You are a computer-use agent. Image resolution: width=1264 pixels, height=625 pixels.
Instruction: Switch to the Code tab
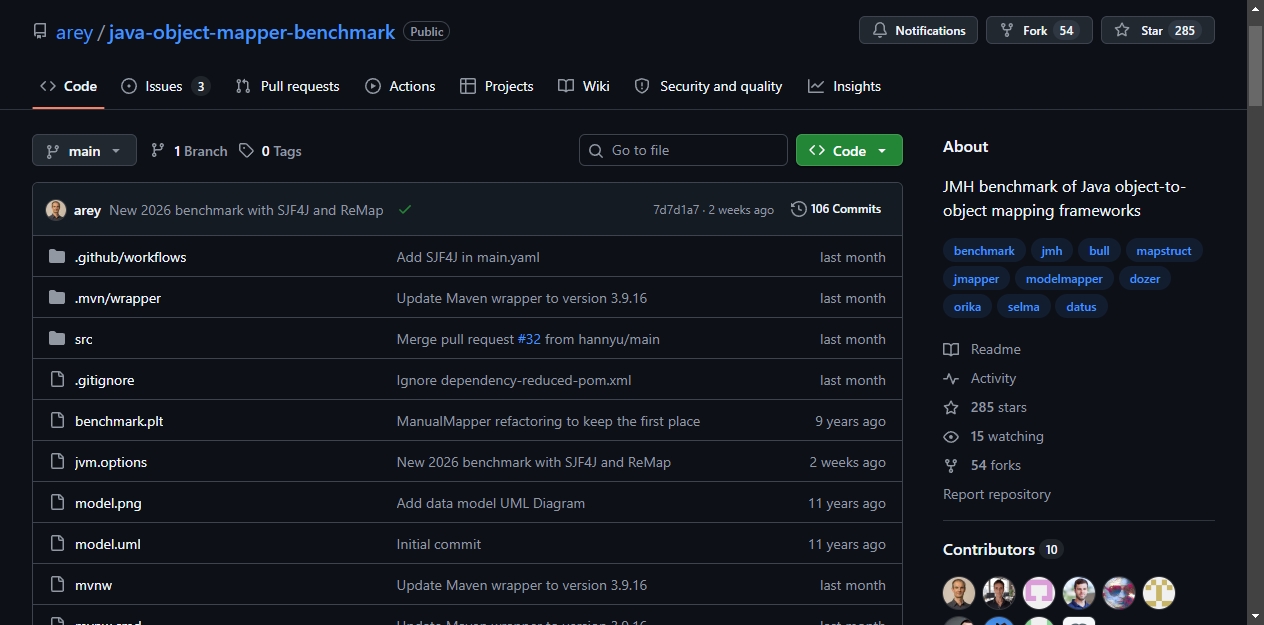(x=68, y=86)
